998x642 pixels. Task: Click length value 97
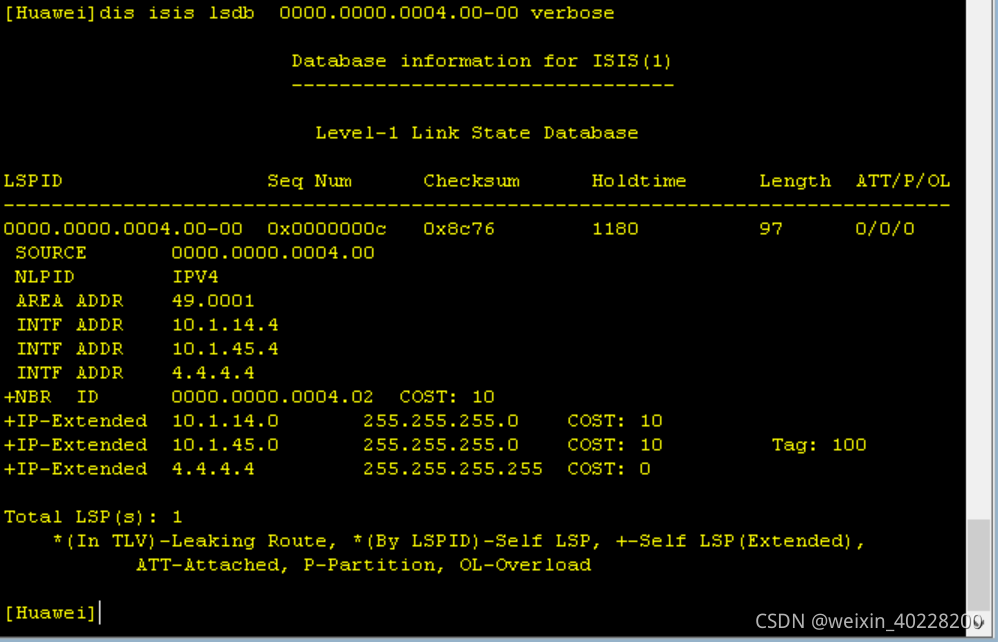pos(771,229)
